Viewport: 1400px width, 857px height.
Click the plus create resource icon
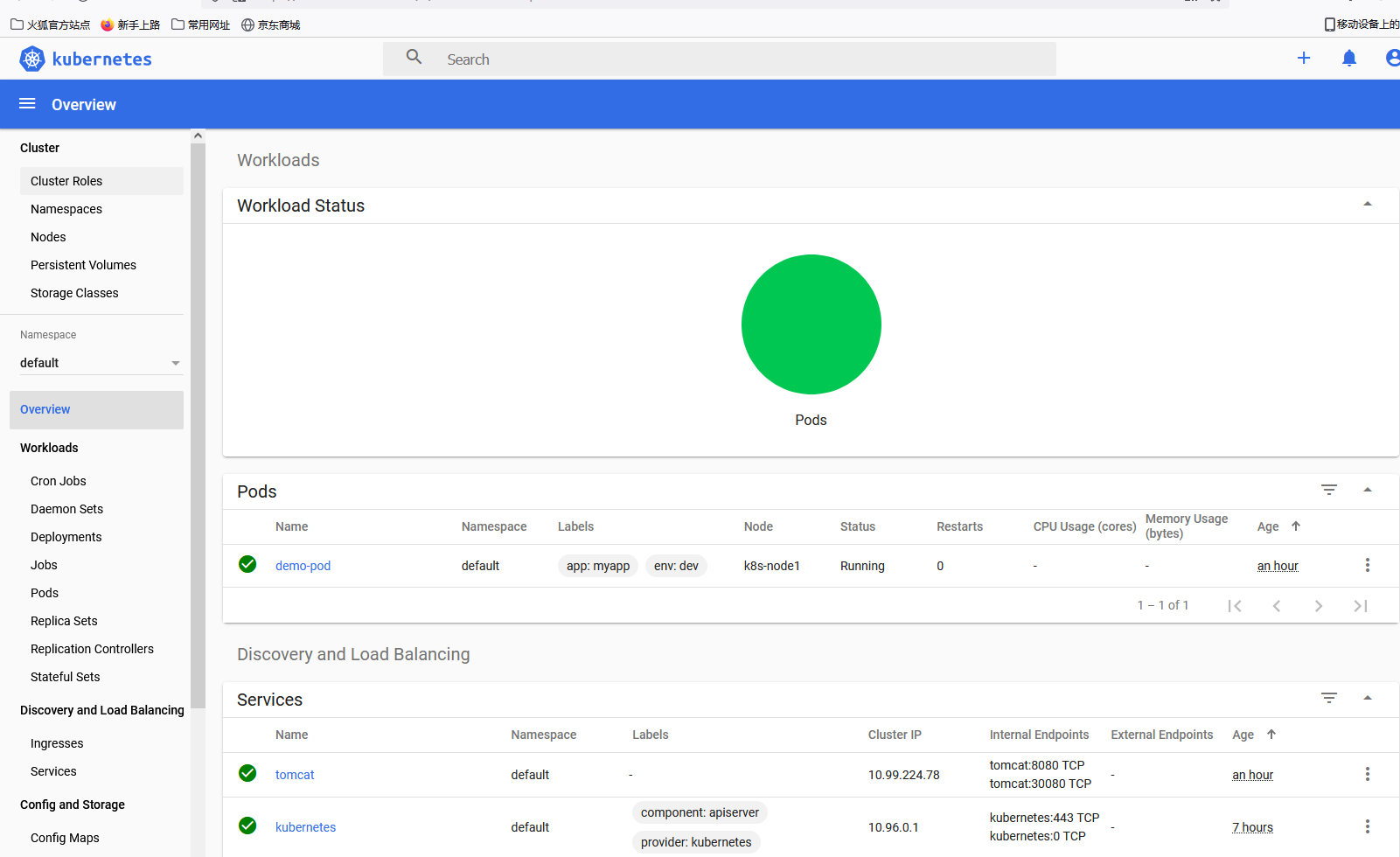1304,58
